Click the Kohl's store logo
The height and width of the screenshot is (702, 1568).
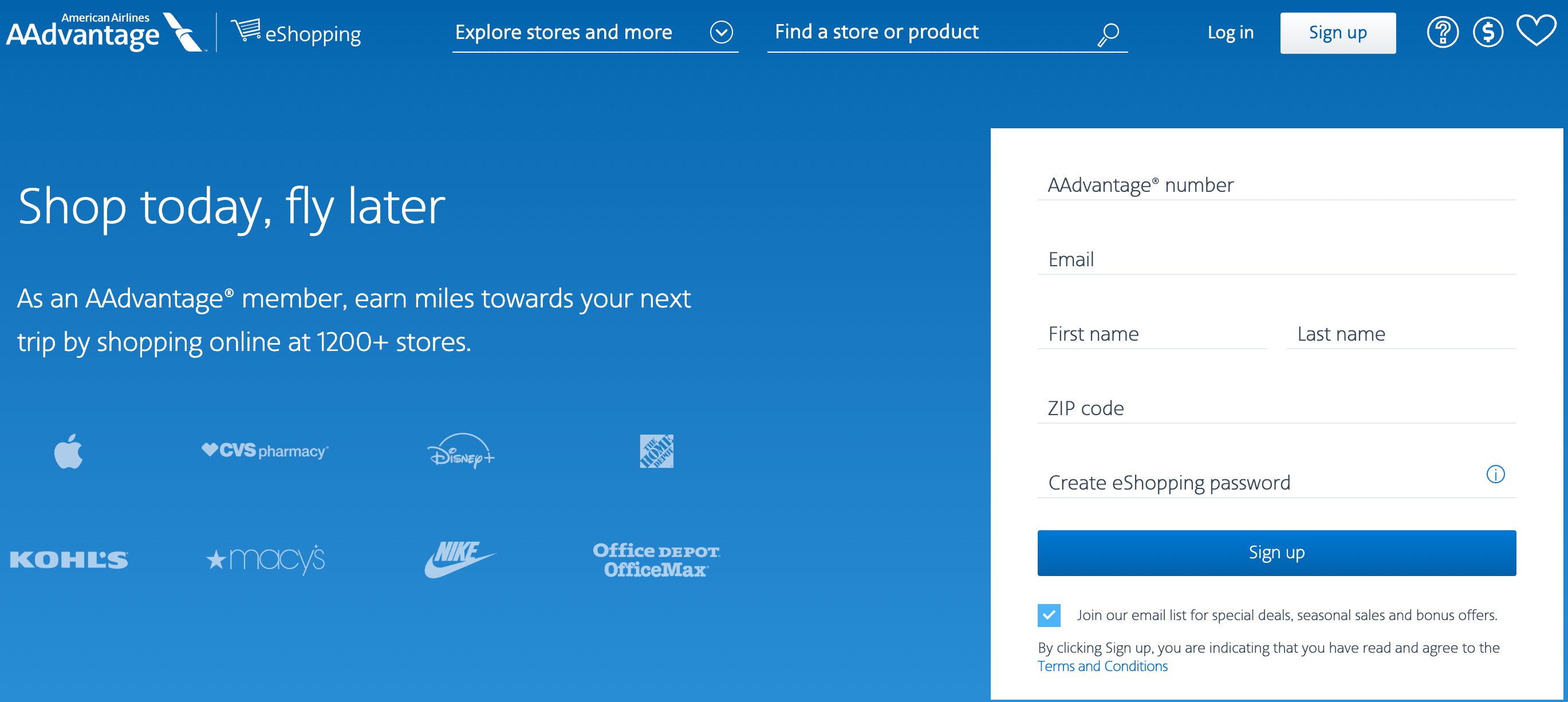[70, 559]
